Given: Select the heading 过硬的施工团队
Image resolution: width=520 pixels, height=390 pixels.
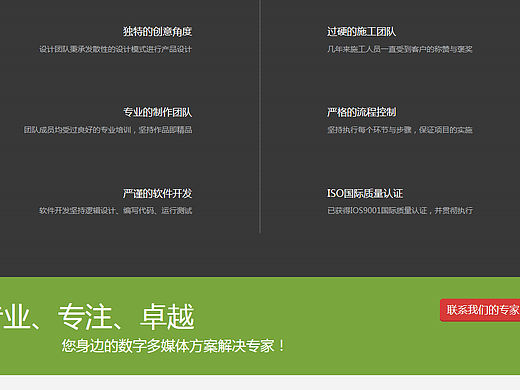Looking at the screenshot, I should 362,32.
